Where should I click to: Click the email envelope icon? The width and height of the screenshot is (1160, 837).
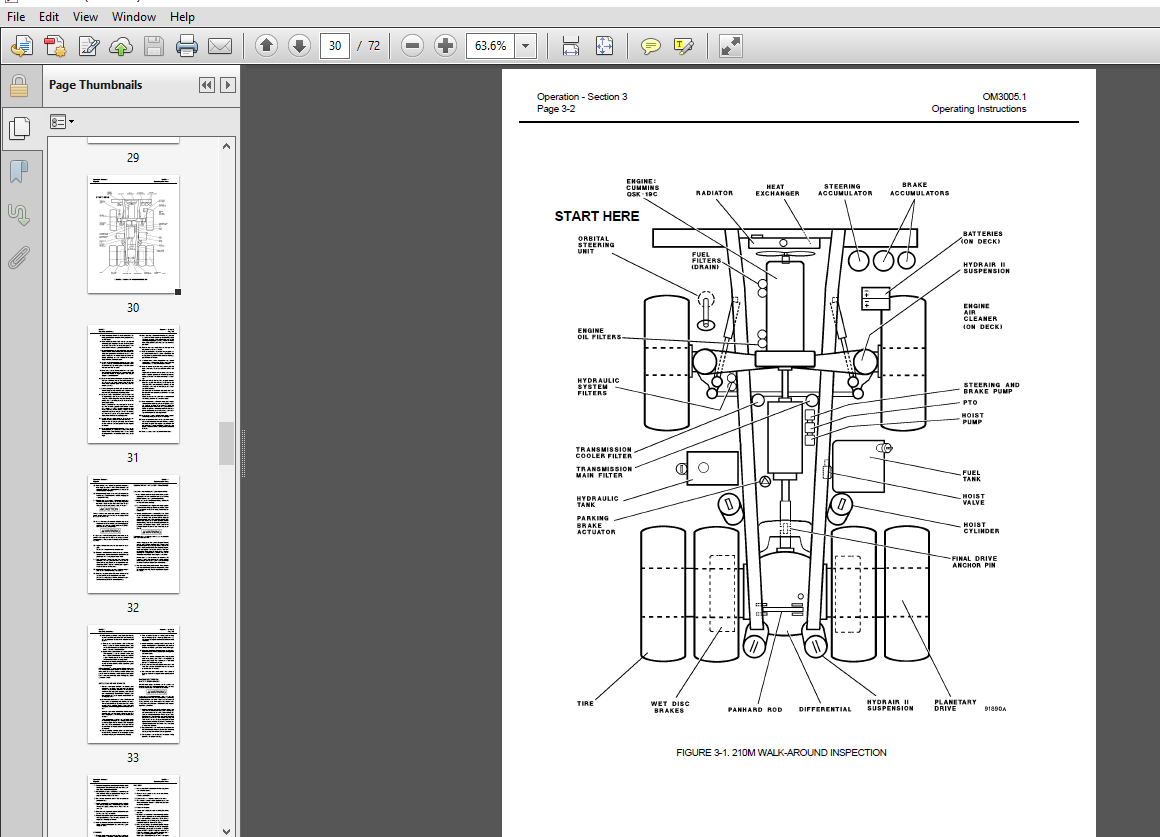click(x=220, y=46)
